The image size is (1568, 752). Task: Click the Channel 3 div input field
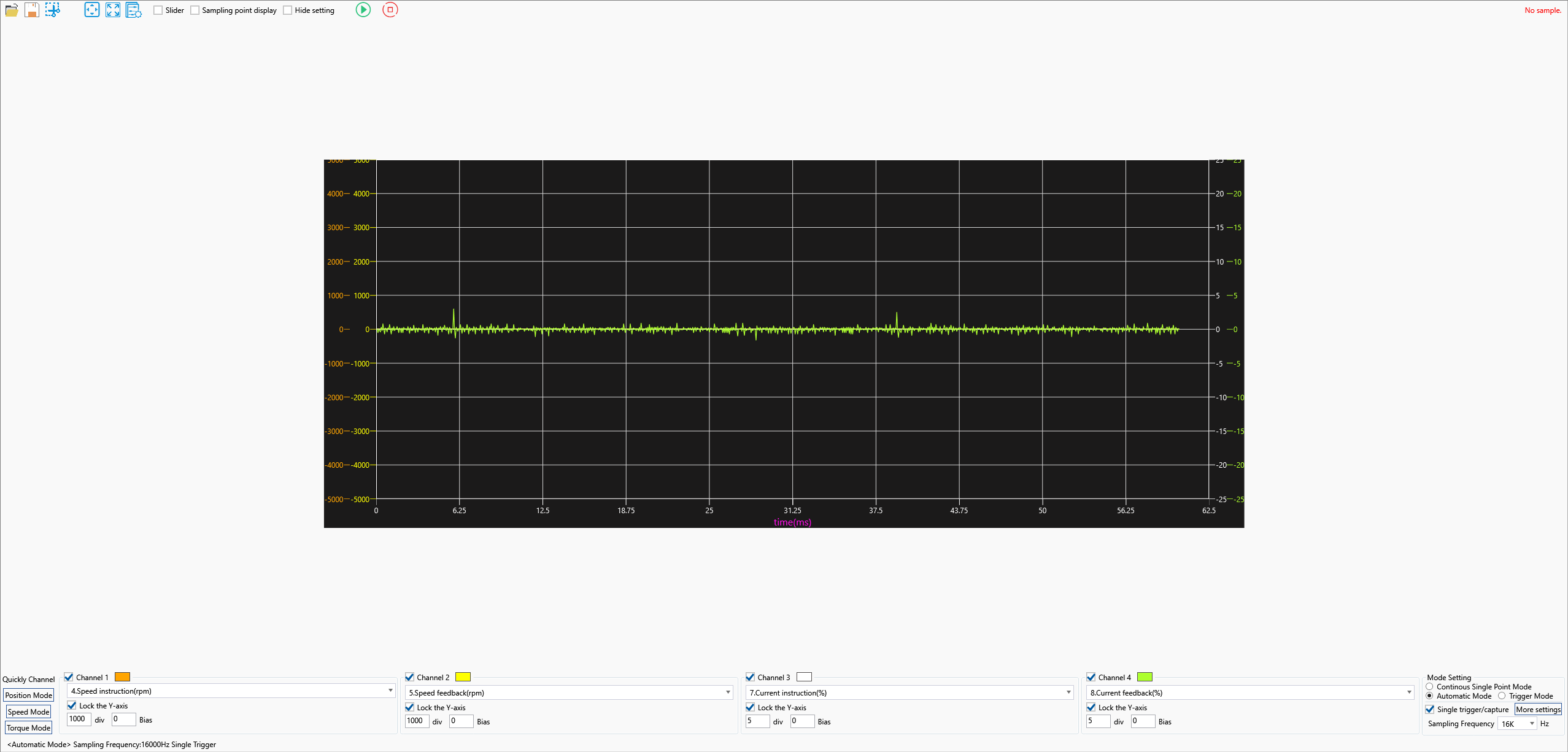coord(757,721)
